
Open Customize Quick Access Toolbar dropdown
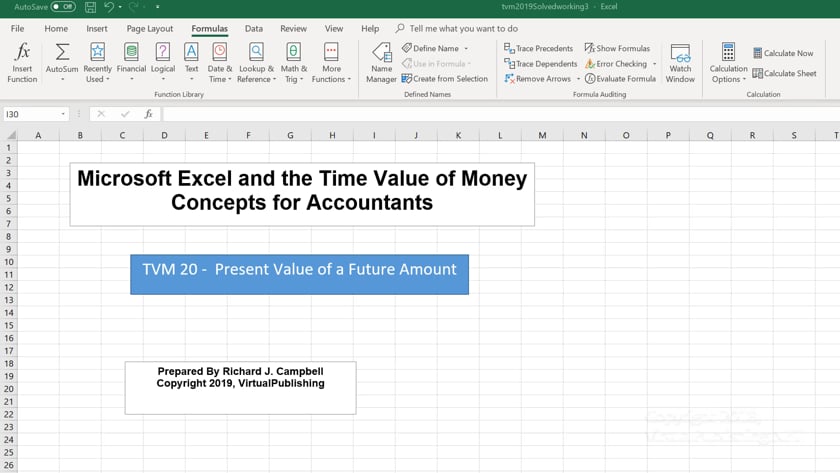click(158, 7)
